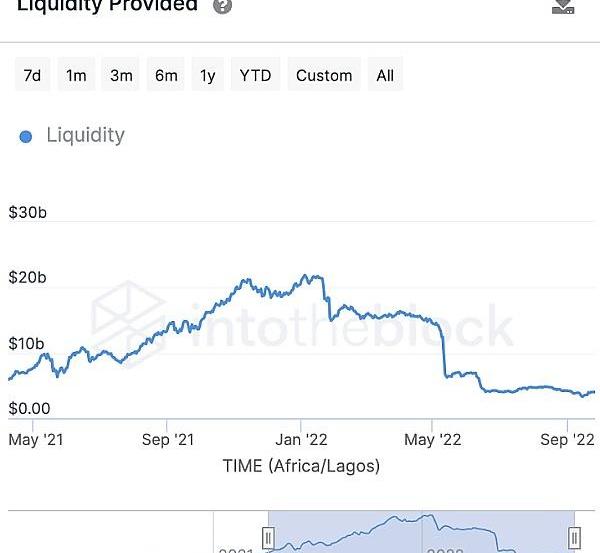Open the Custom date range
This screenshot has height=553, width=600.
(324, 75)
